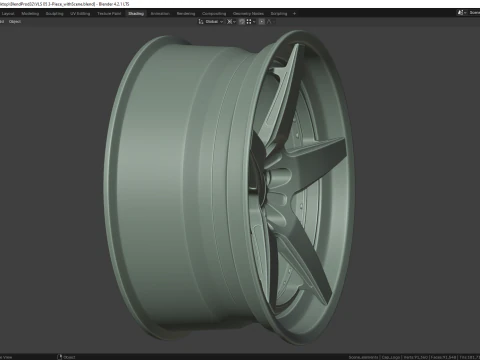
Task: Toggle proportional editing button
Action: pos(262,22)
